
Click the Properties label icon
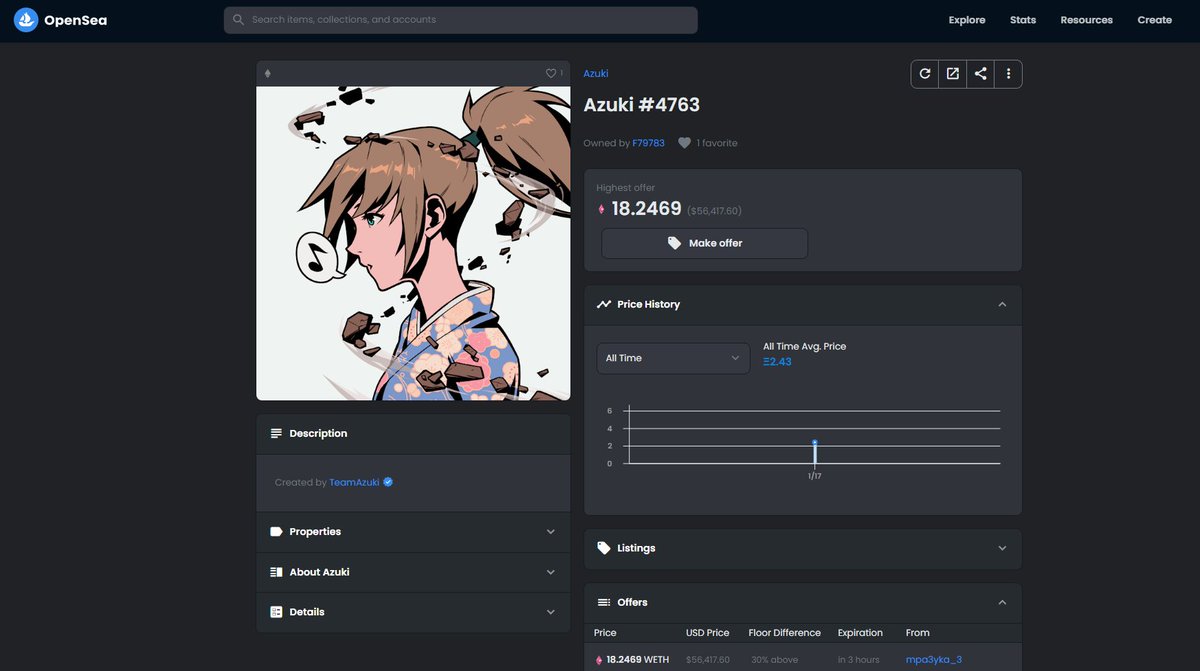point(276,532)
